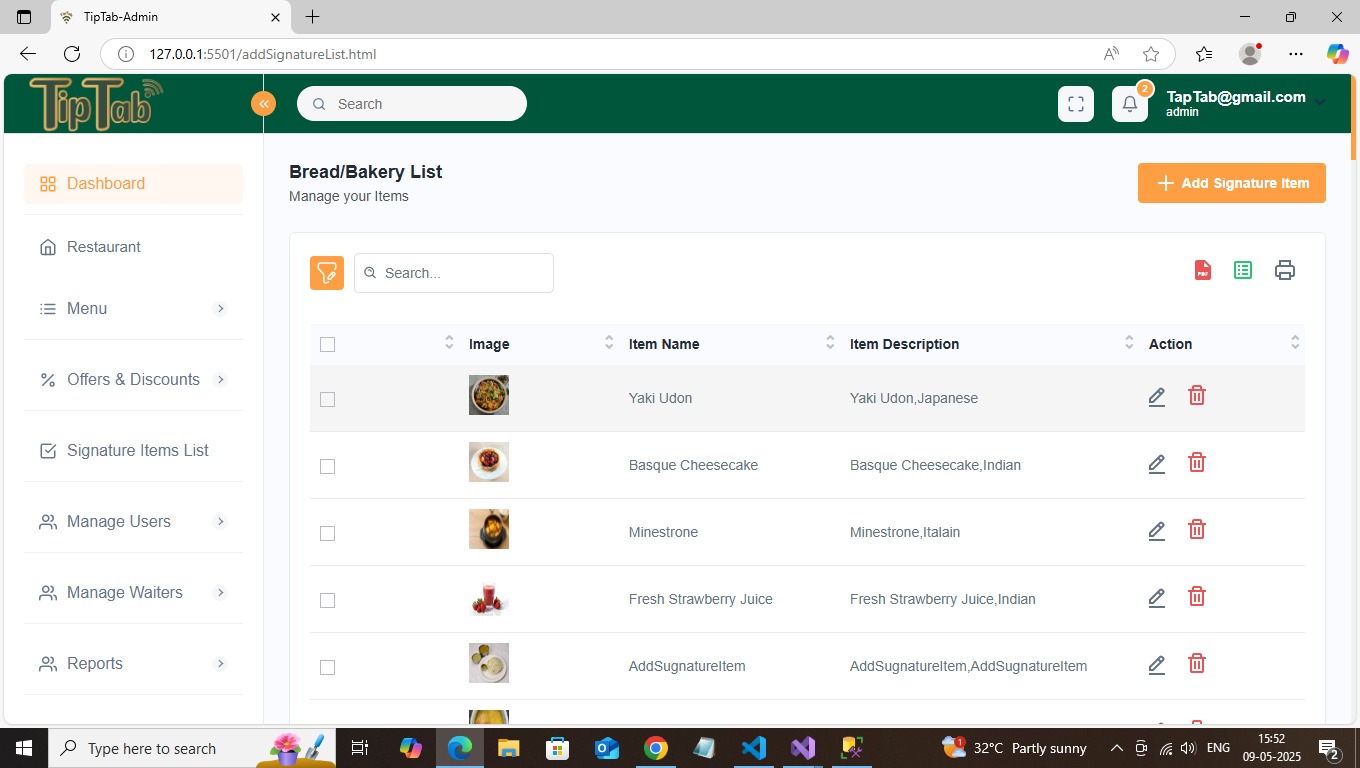The width and height of the screenshot is (1360, 768).
Task: Click the Add Signature Item button
Action: [1231, 183]
